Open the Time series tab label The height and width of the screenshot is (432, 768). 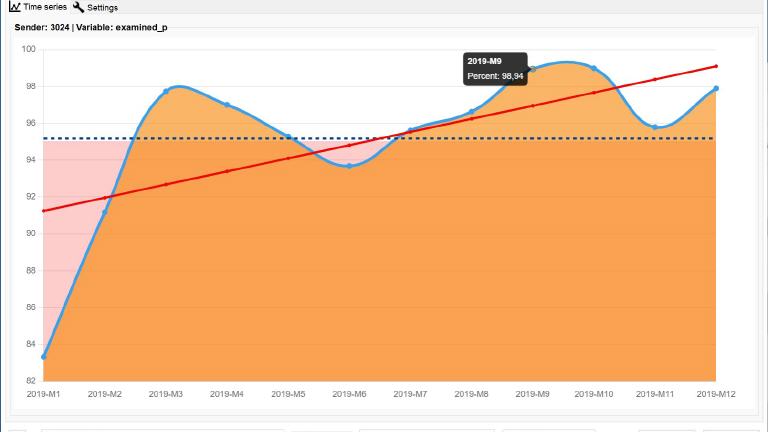click(45, 7)
